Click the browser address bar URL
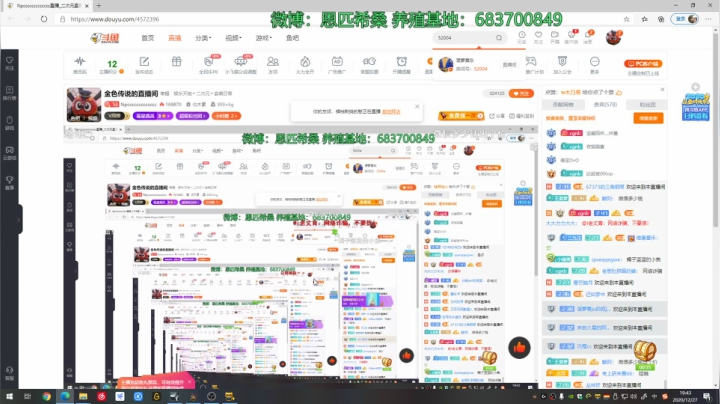The height and width of the screenshot is (404, 720). [x=115, y=19]
